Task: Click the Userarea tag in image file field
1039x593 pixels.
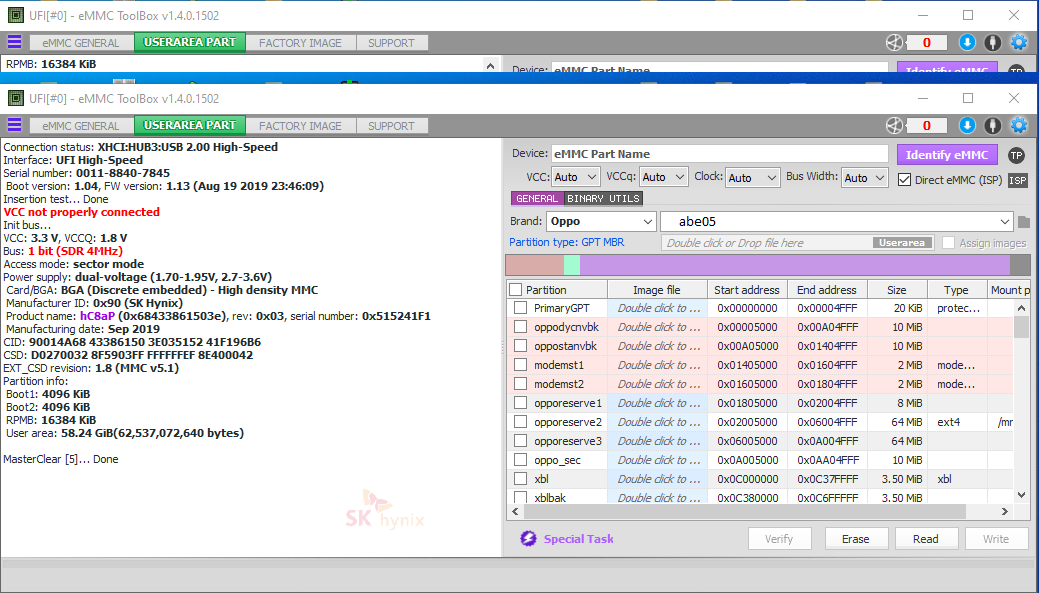Action: [x=903, y=243]
